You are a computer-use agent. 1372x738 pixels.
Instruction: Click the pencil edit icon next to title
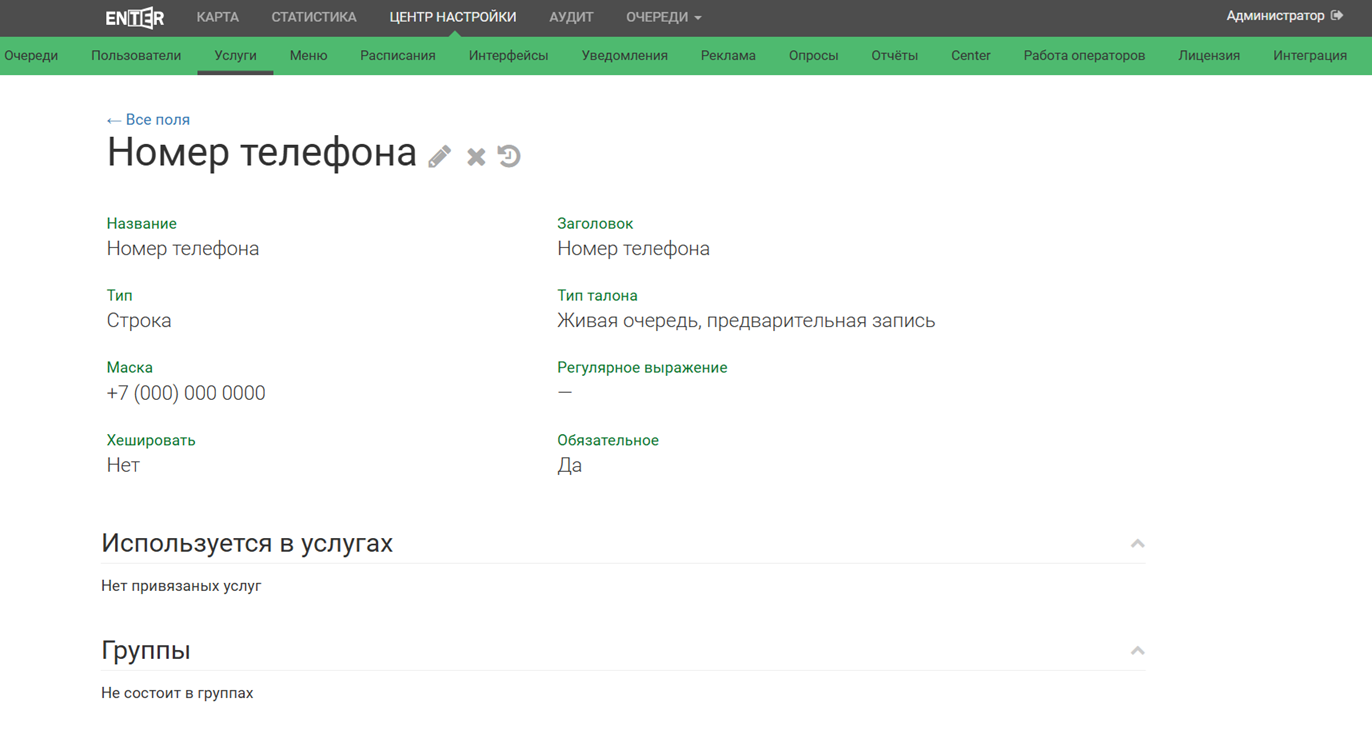point(440,156)
